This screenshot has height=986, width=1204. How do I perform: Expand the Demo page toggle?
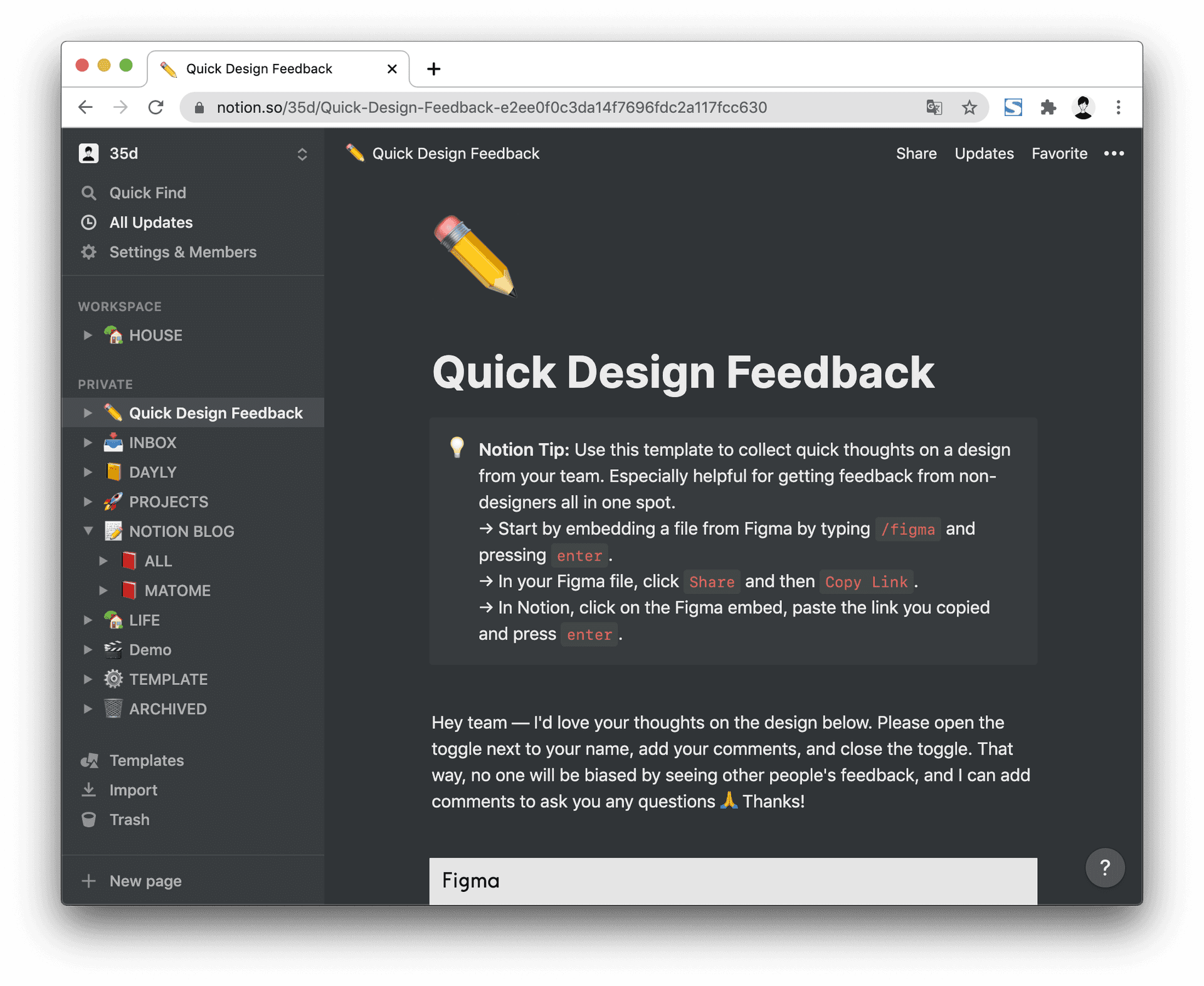(88, 649)
